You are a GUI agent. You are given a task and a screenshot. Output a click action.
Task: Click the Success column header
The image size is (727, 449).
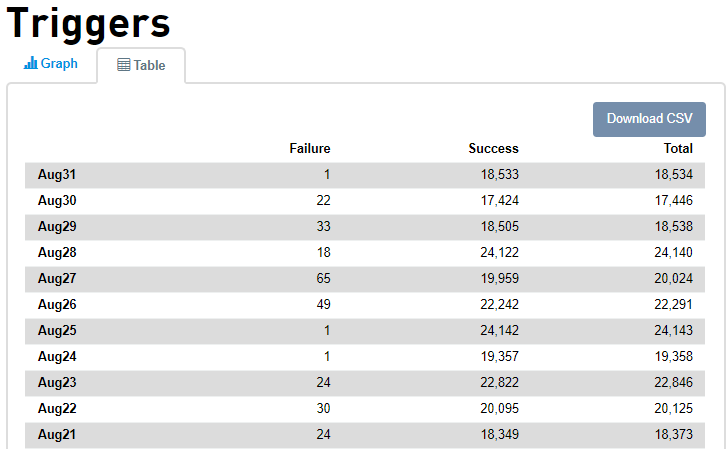[x=493, y=149]
